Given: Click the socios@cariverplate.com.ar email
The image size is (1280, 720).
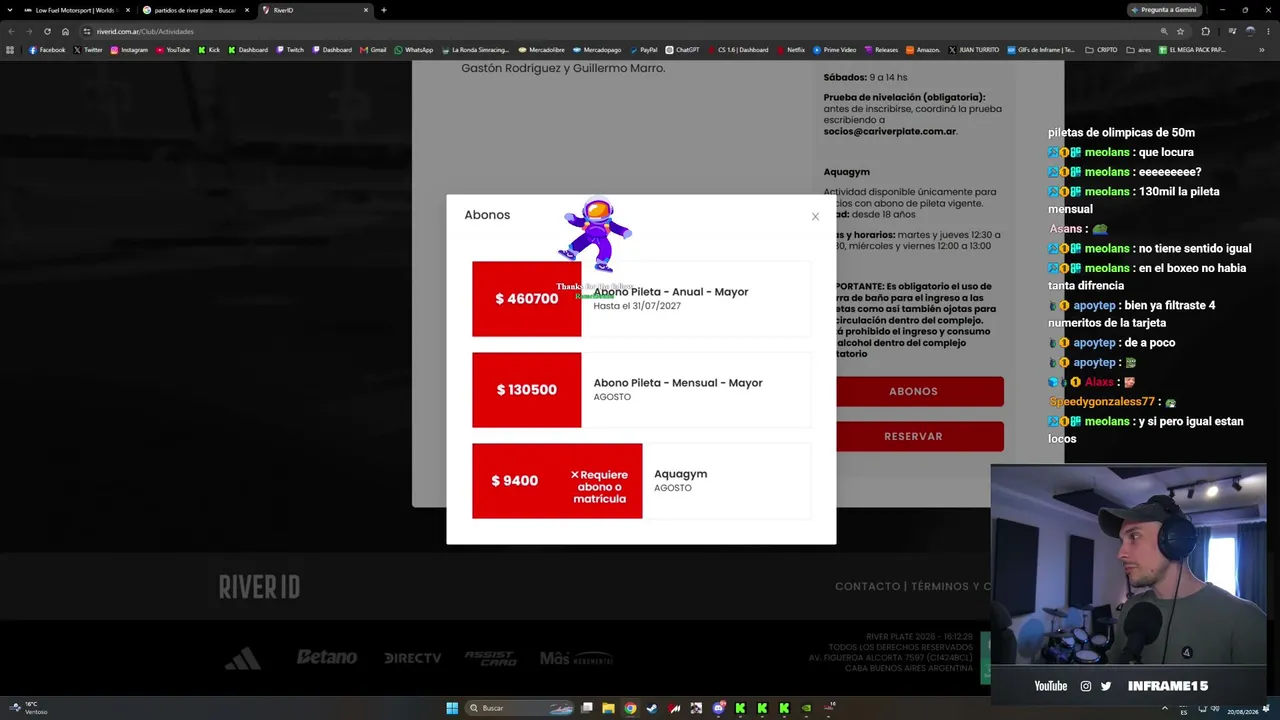Looking at the screenshot, I should tap(889, 131).
